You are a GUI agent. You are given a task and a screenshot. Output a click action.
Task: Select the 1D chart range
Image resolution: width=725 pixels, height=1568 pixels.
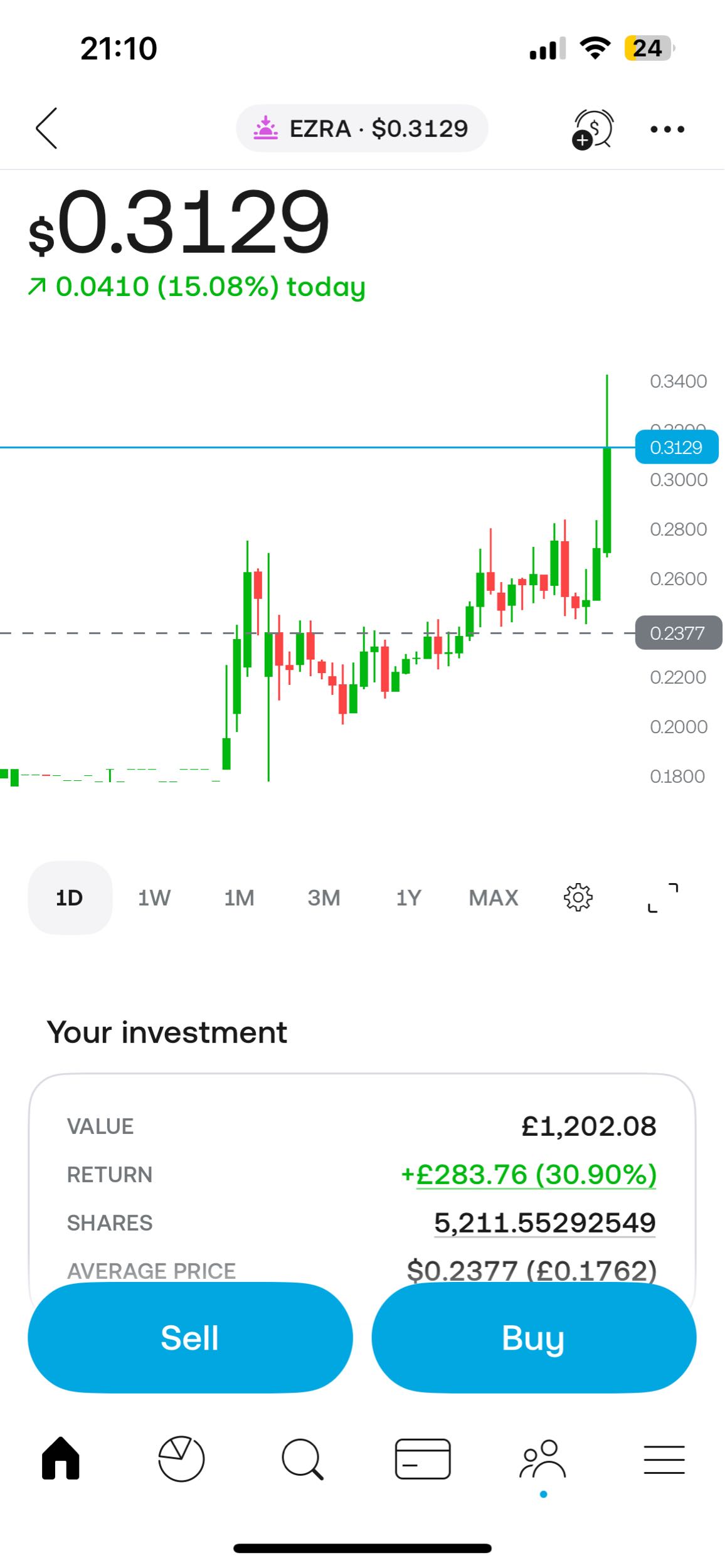point(70,898)
